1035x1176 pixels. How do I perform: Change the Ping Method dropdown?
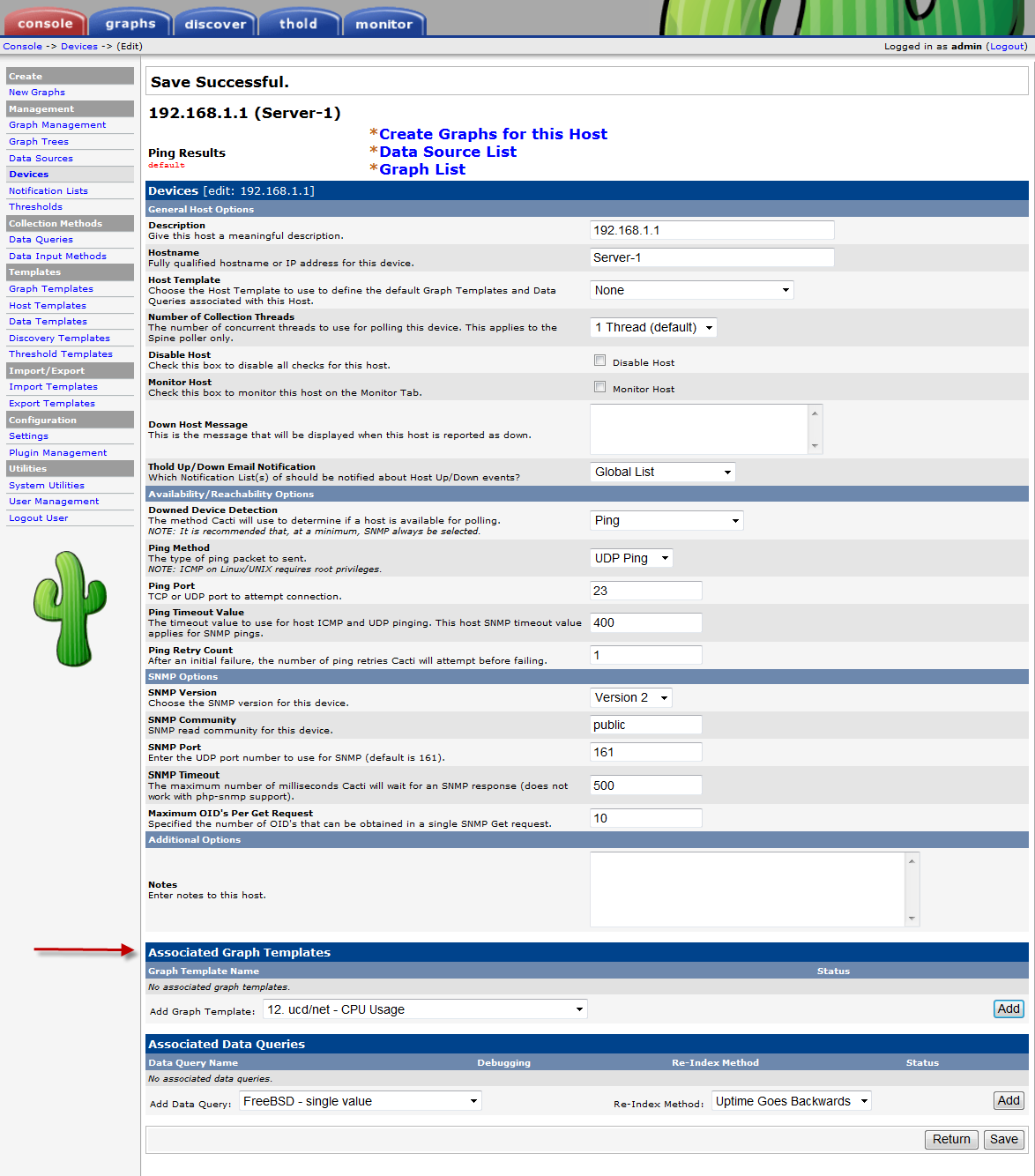tap(631, 558)
